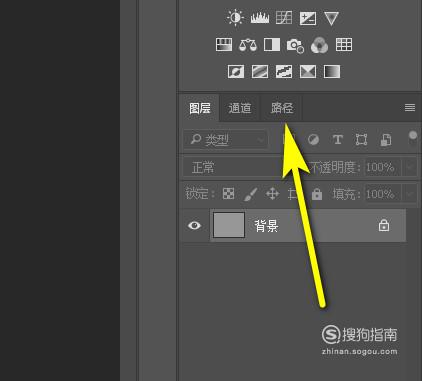This screenshot has height=381, width=422.
Task: Select the 背景 layer name
Action: [x=266, y=226]
